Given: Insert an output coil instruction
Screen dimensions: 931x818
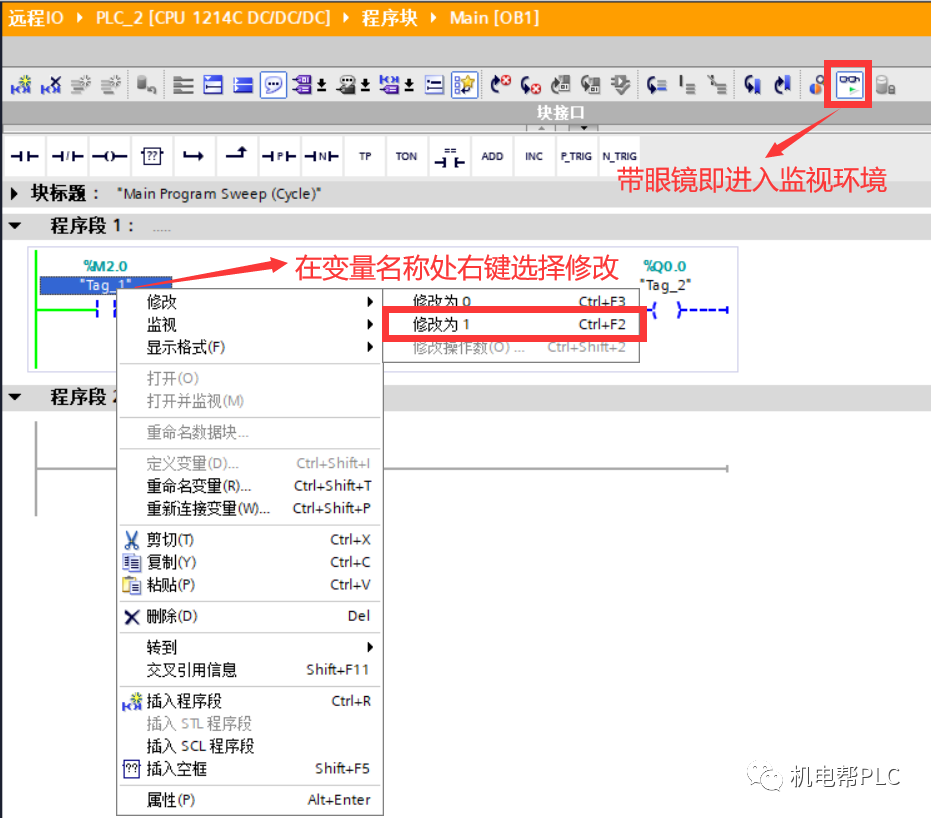Looking at the screenshot, I should 110,156.
